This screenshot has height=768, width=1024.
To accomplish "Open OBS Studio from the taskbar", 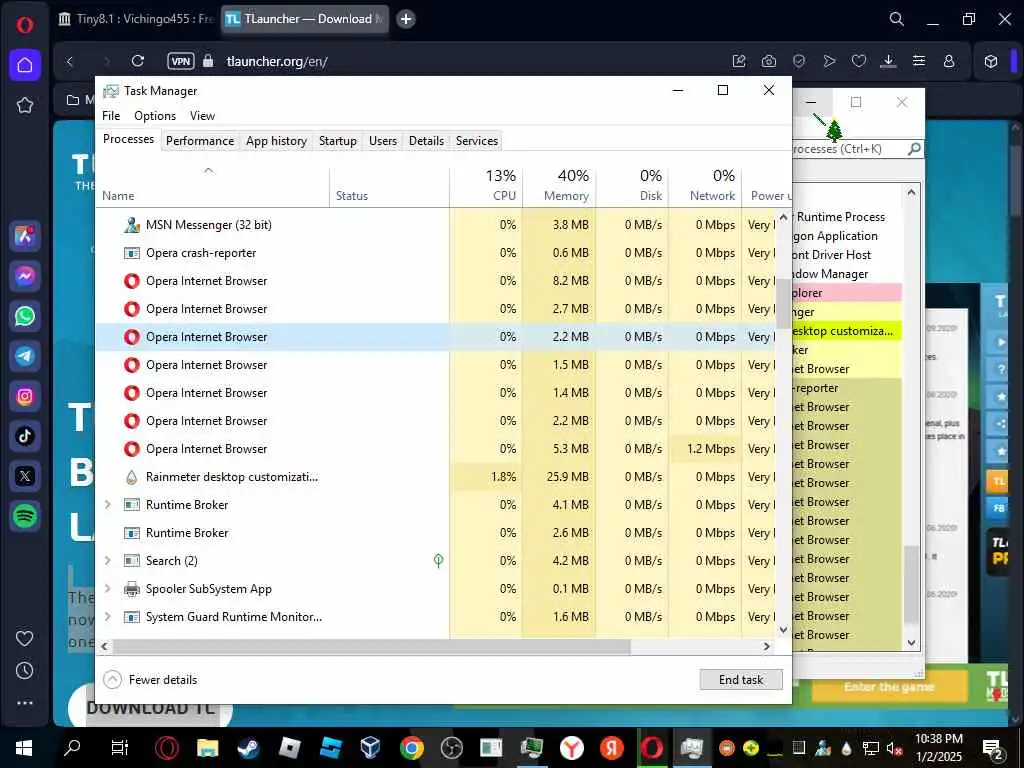I will click(x=451, y=748).
